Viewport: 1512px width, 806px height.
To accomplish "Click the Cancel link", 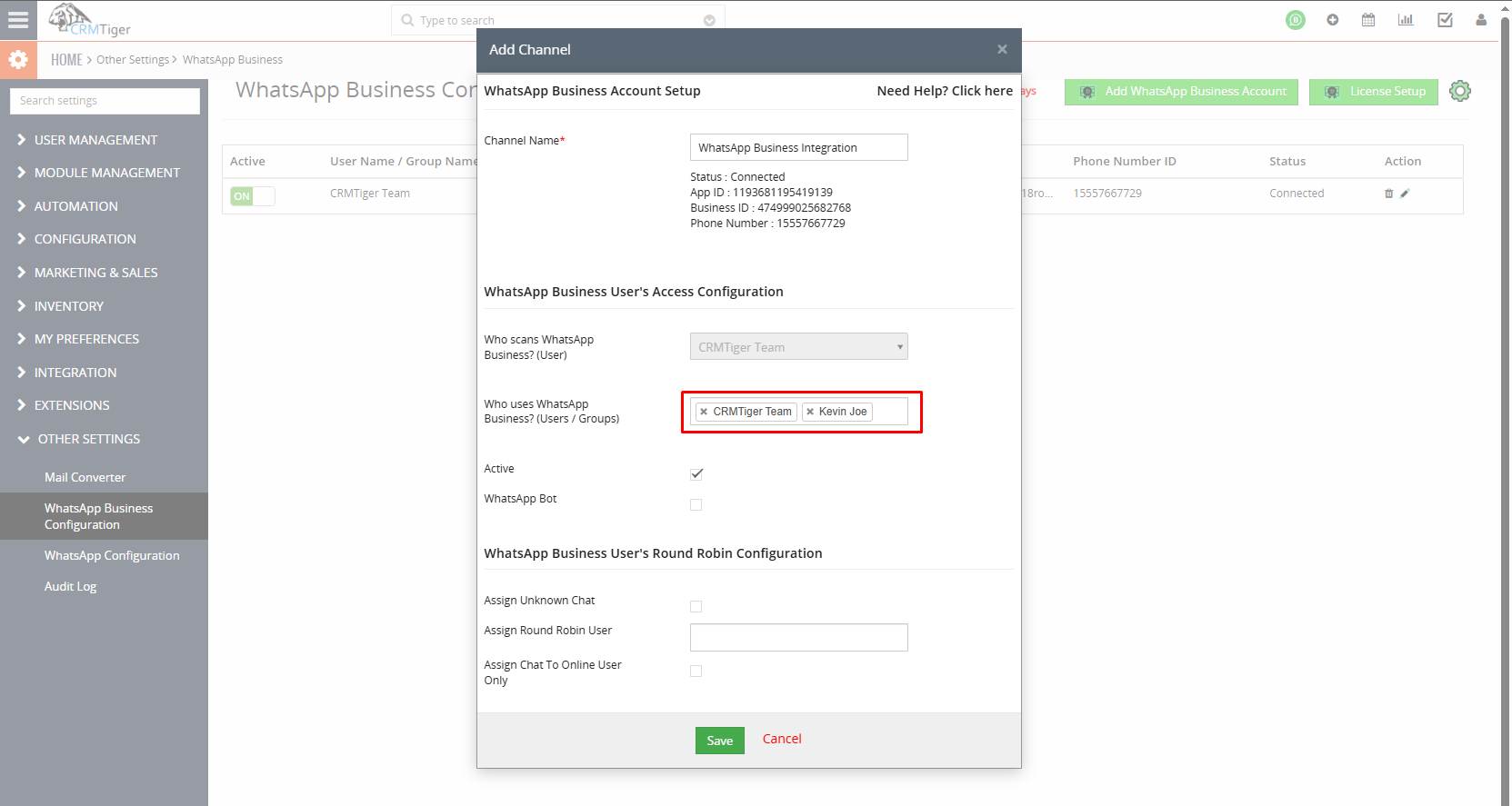I will click(782, 739).
